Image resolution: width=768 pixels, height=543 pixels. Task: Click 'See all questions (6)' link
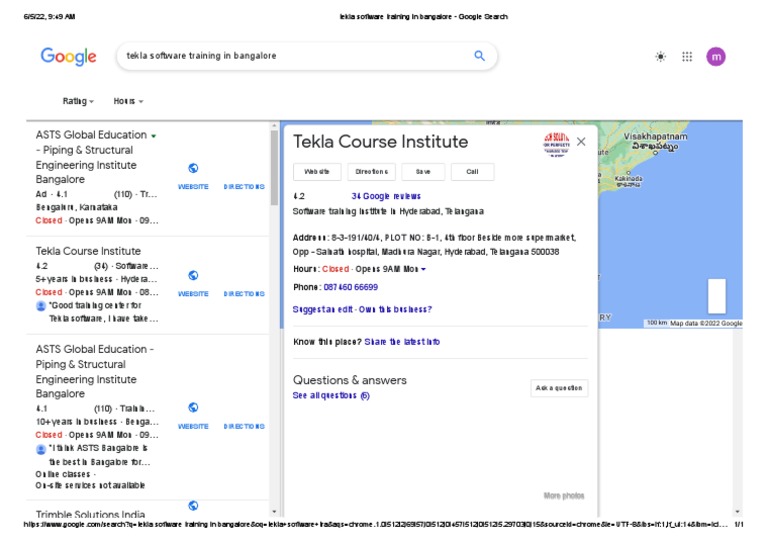[331, 396]
